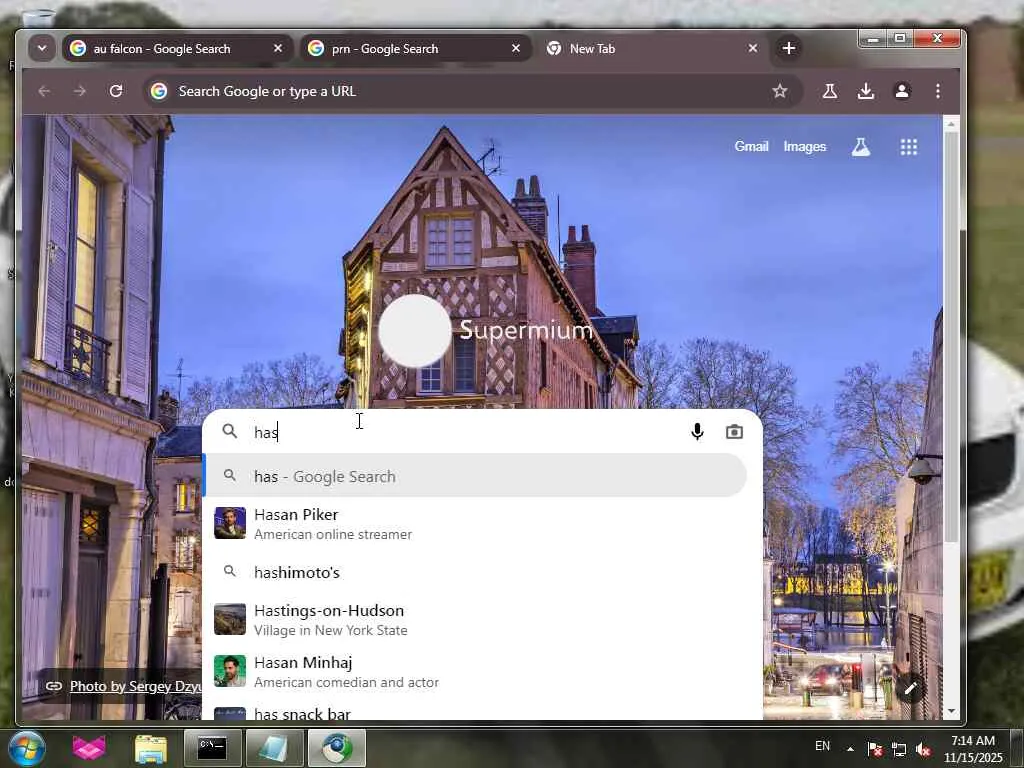Open the downloads tray icon
This screenshot has height=768, width=1024.
pyautogui.click(x=866, y=91)
